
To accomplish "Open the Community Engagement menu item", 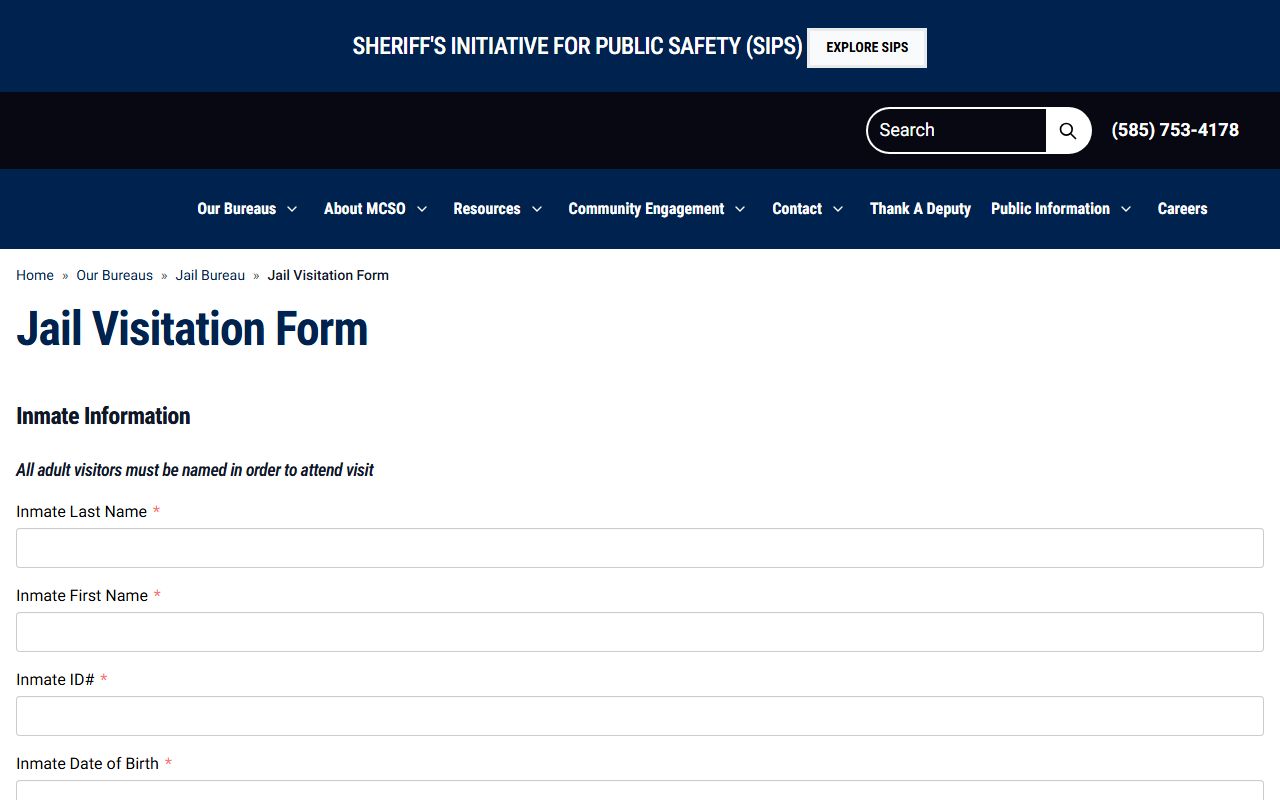I will coord(646,209).
